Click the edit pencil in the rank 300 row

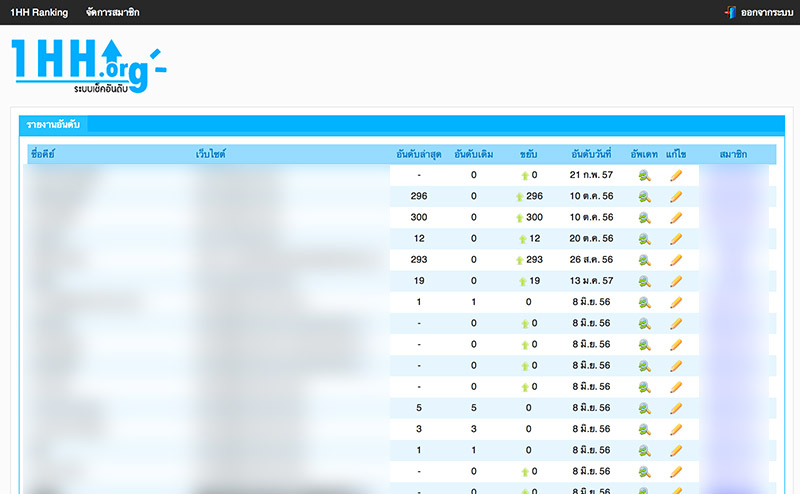676,217
